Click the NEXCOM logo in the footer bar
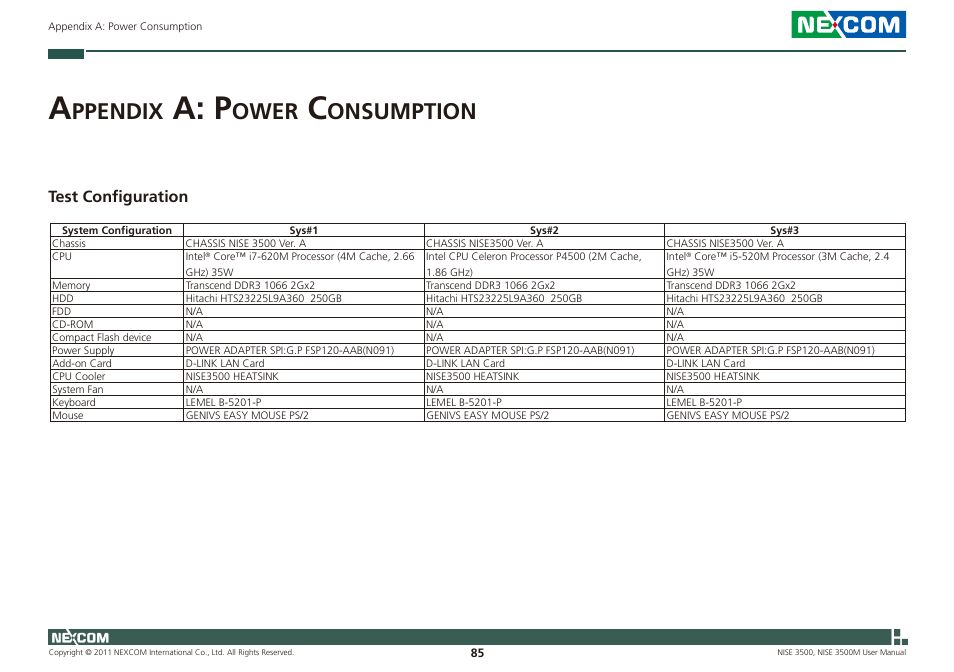The image size is (954, 672). pyautogui.click(x=80, y=637)
